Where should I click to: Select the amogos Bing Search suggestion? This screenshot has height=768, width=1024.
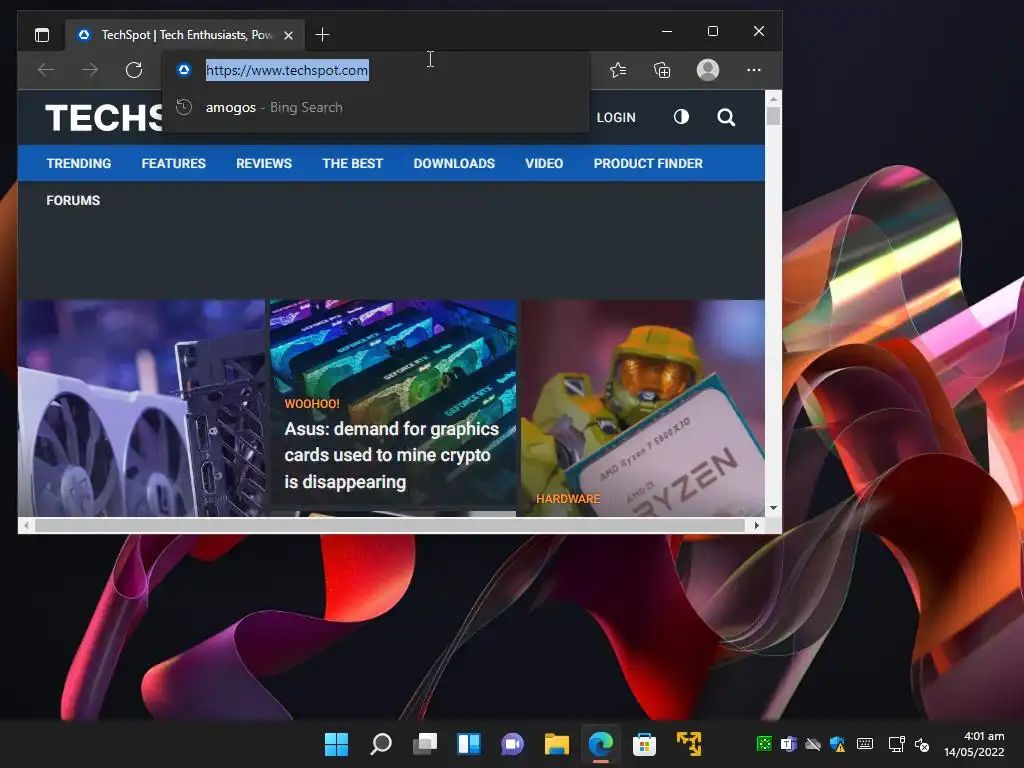(376, 107)
